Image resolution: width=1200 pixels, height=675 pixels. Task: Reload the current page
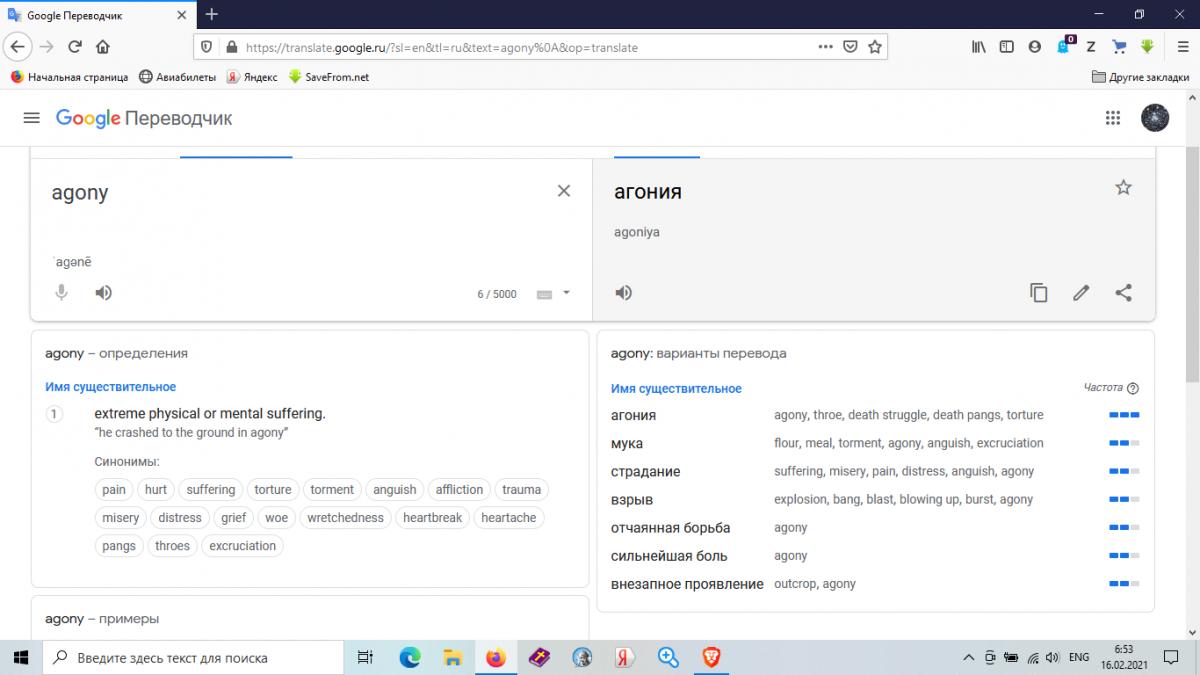pyautogui.click(x=75, y=46)
